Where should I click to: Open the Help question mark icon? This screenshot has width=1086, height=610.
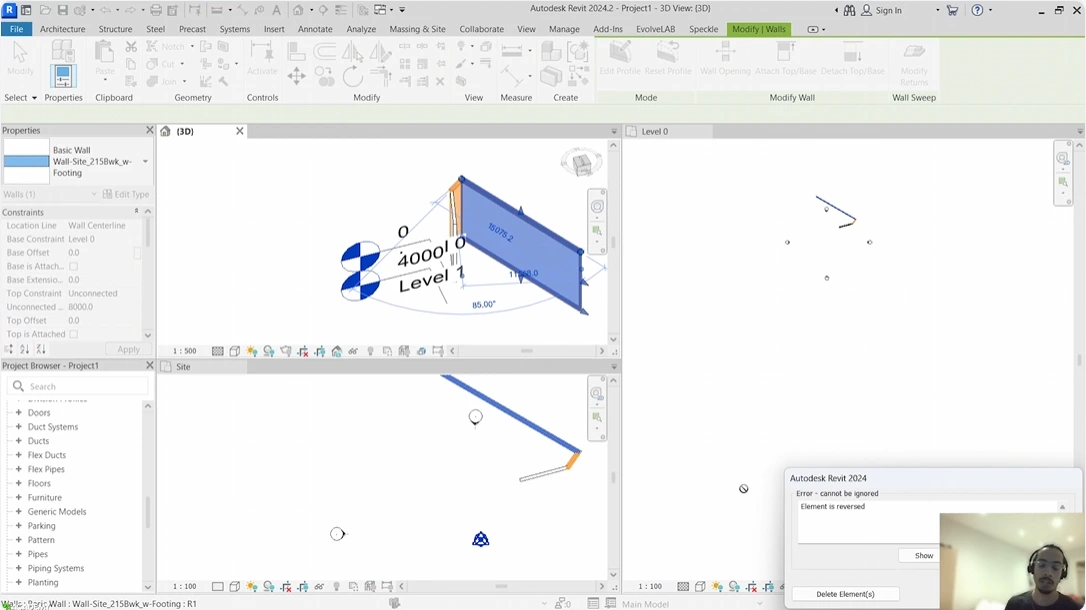coord(977,10)
